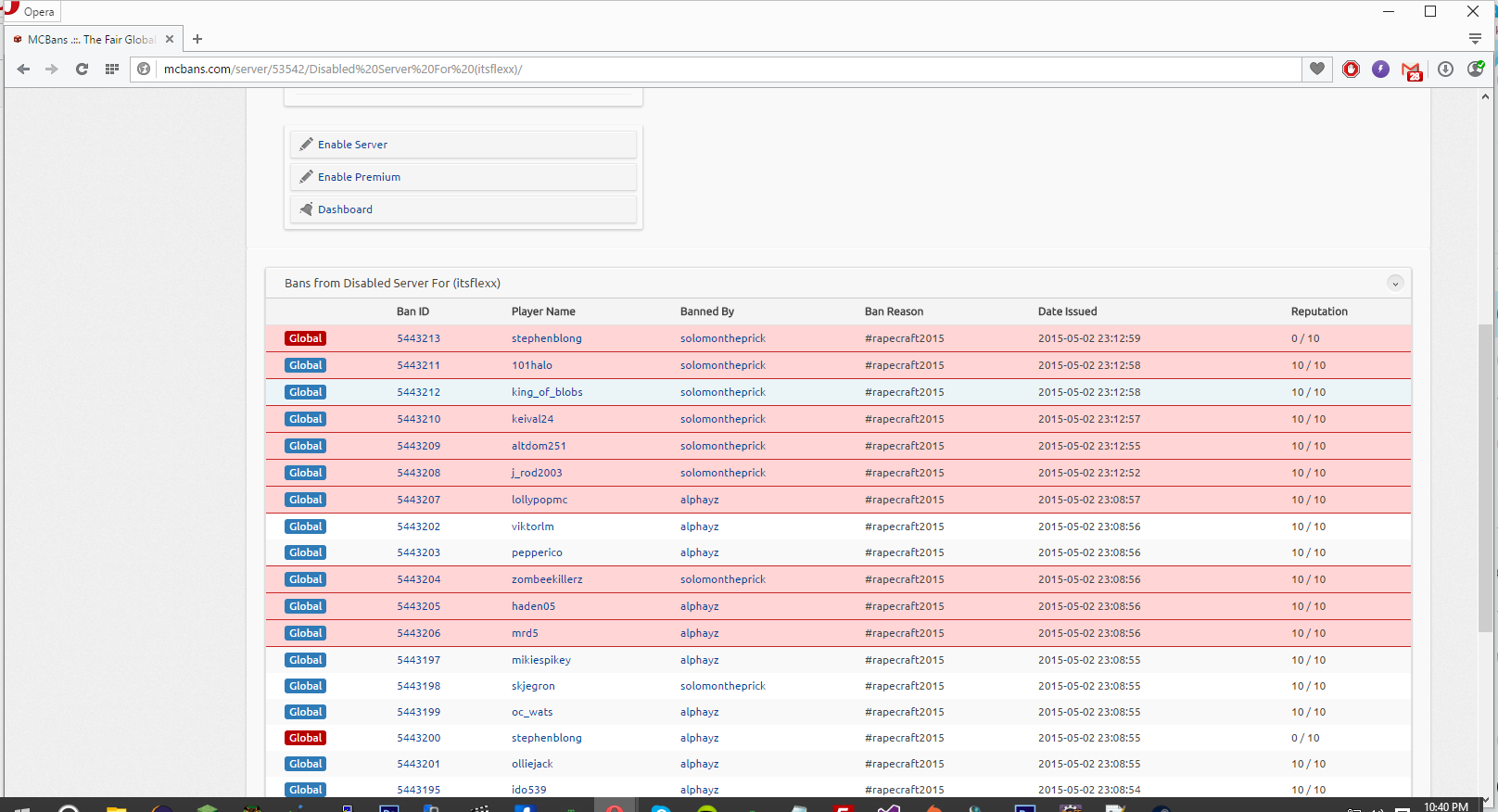Click Global badge for ban 5443212
1498x812 pixels.
coord(305,392)
